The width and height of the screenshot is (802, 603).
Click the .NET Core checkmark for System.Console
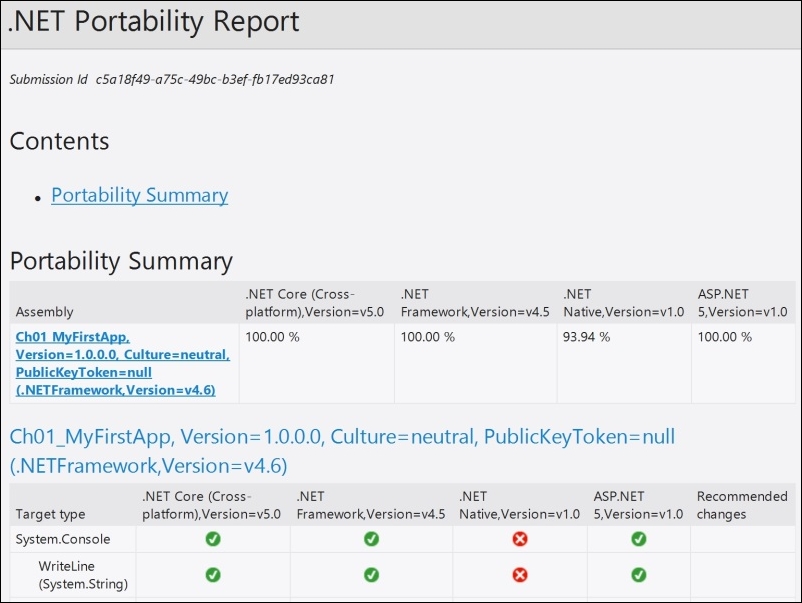point(213,539)
